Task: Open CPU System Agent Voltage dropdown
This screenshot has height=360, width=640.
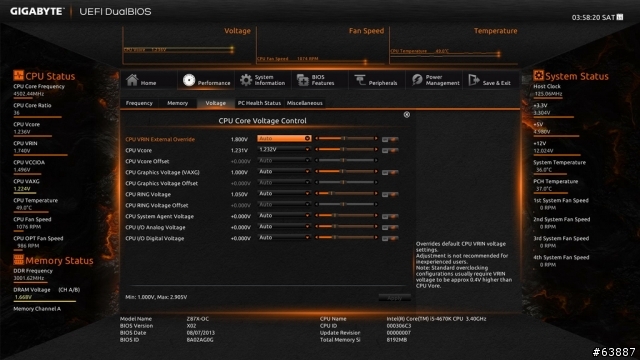Action: (x=284, y=216)
